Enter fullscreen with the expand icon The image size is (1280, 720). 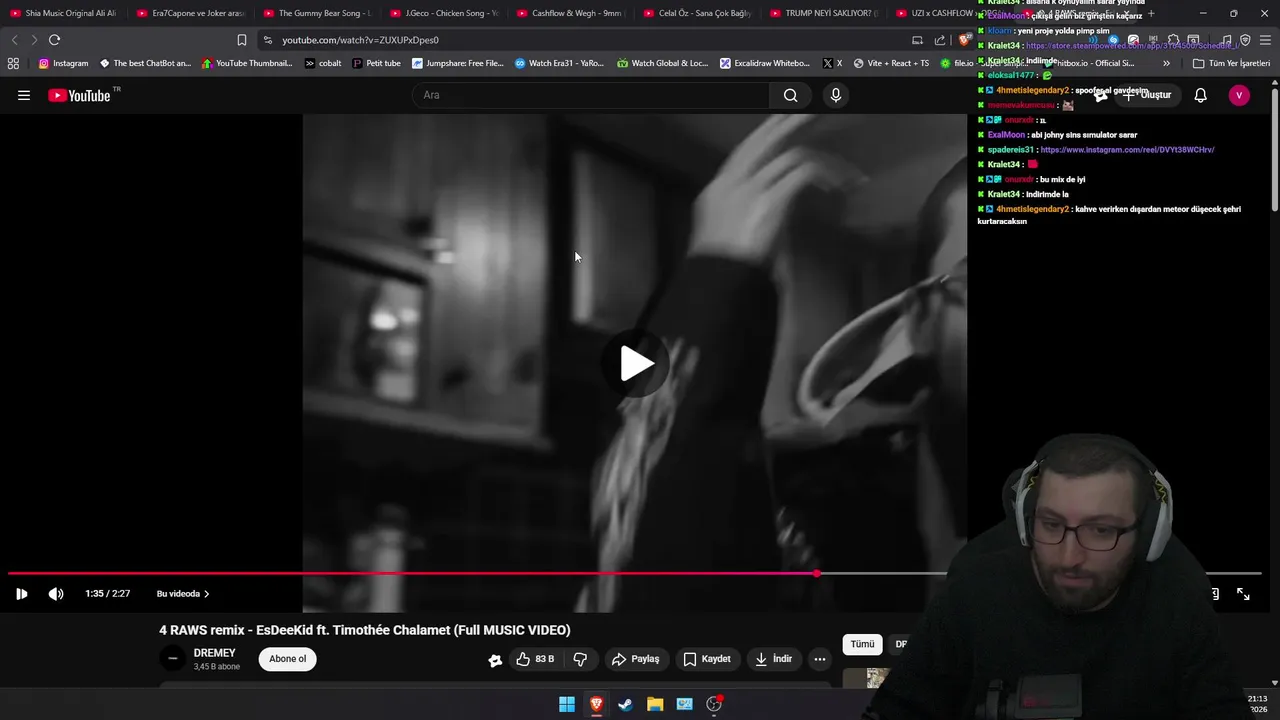pos(1243,594)
